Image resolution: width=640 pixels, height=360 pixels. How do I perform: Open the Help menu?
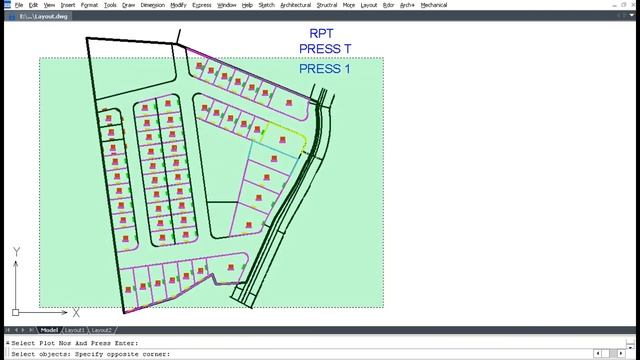(x=247, y=5)
